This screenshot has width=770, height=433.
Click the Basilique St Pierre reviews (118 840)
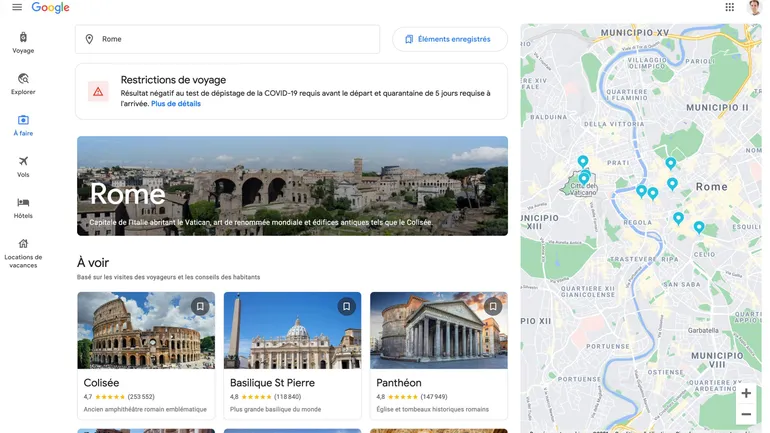click(x=287, y=397)
